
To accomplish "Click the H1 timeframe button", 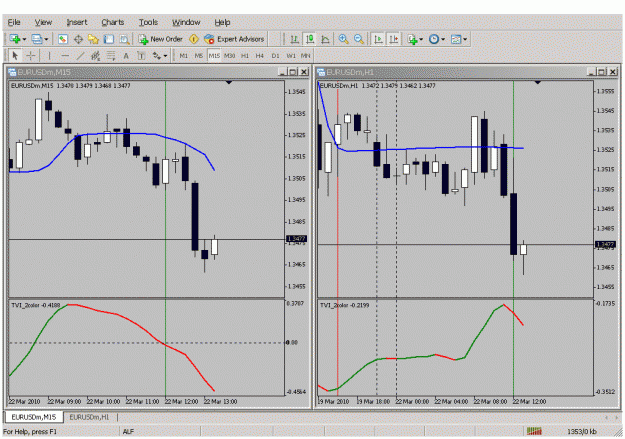I will [245, 56].
